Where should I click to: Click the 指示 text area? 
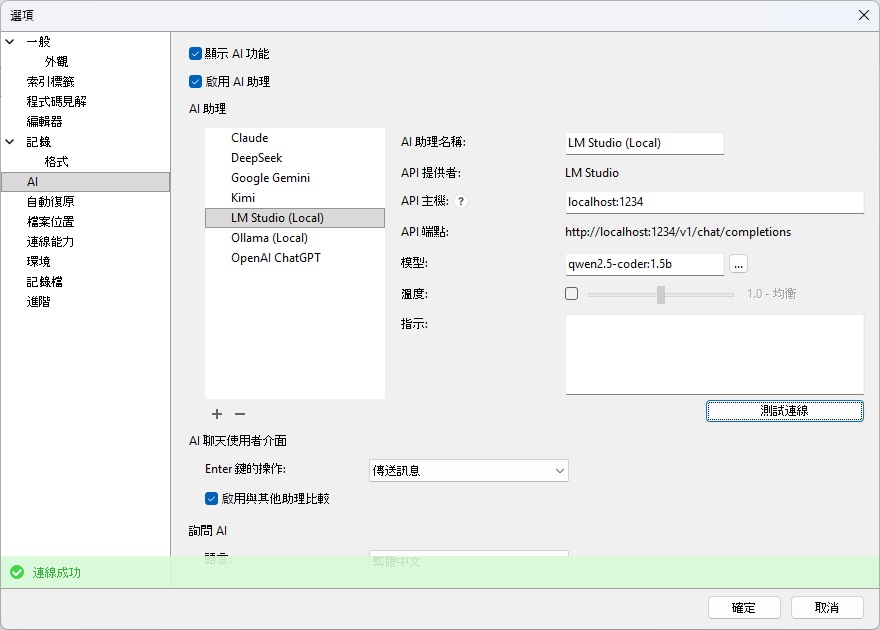point(714,355)
